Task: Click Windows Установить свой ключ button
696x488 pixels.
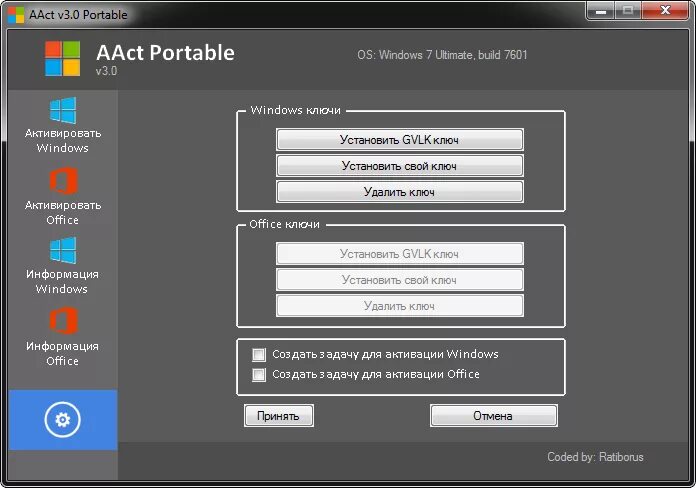Action: (x=399, y=166)
